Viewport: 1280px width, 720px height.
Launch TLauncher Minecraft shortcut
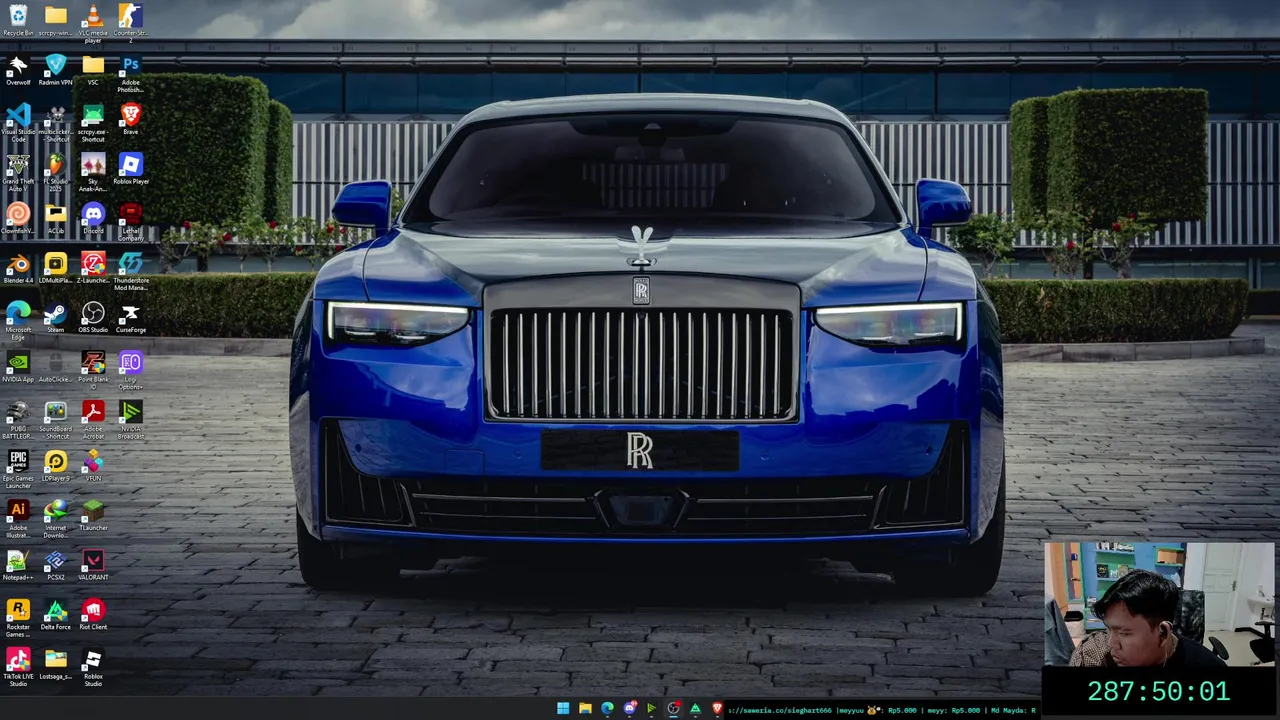click(x=93, y=515)
